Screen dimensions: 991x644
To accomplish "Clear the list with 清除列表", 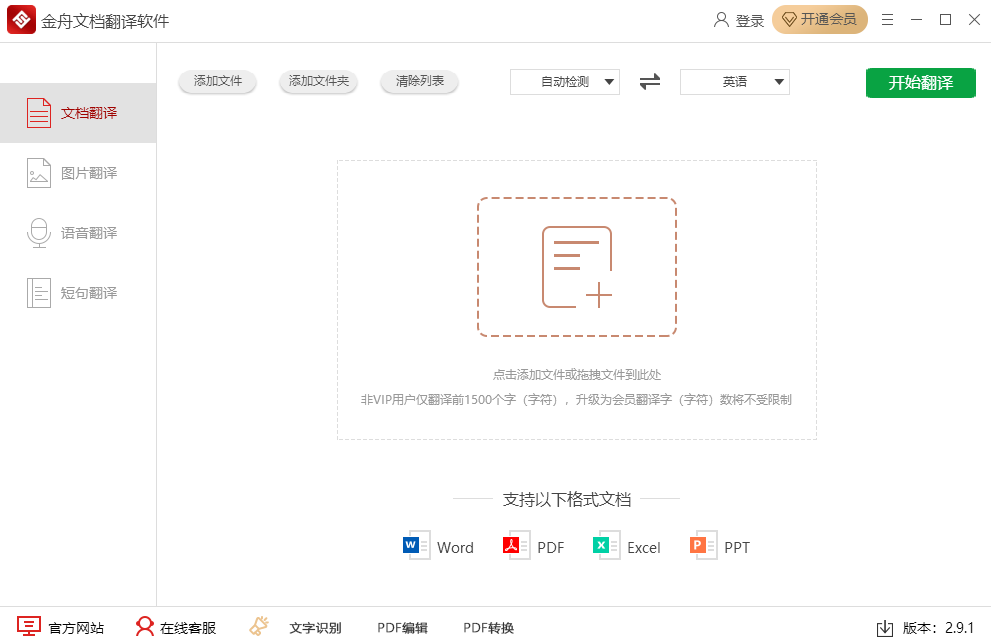I will pyautogui.click(x=419, y=82).
